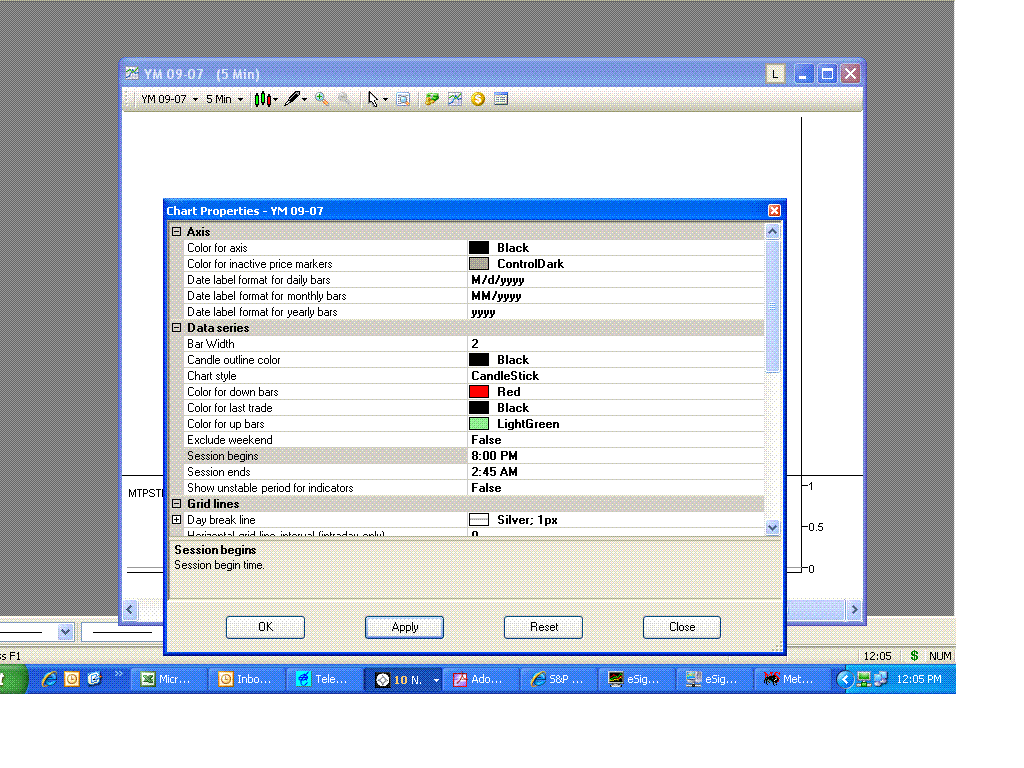Screen dimensions: 1024x768
Task: Show hidden system tray icons
Action: click(x=844, y=679)
